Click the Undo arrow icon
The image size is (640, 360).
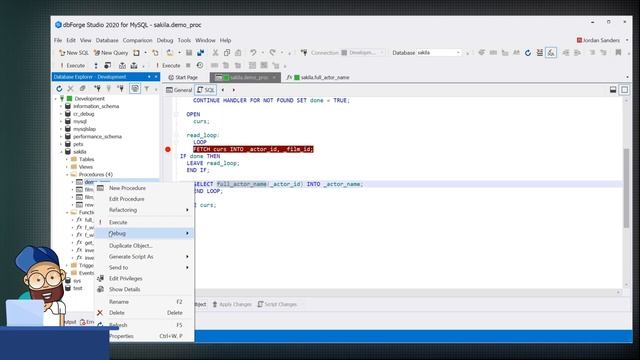[x=253, y=53]
